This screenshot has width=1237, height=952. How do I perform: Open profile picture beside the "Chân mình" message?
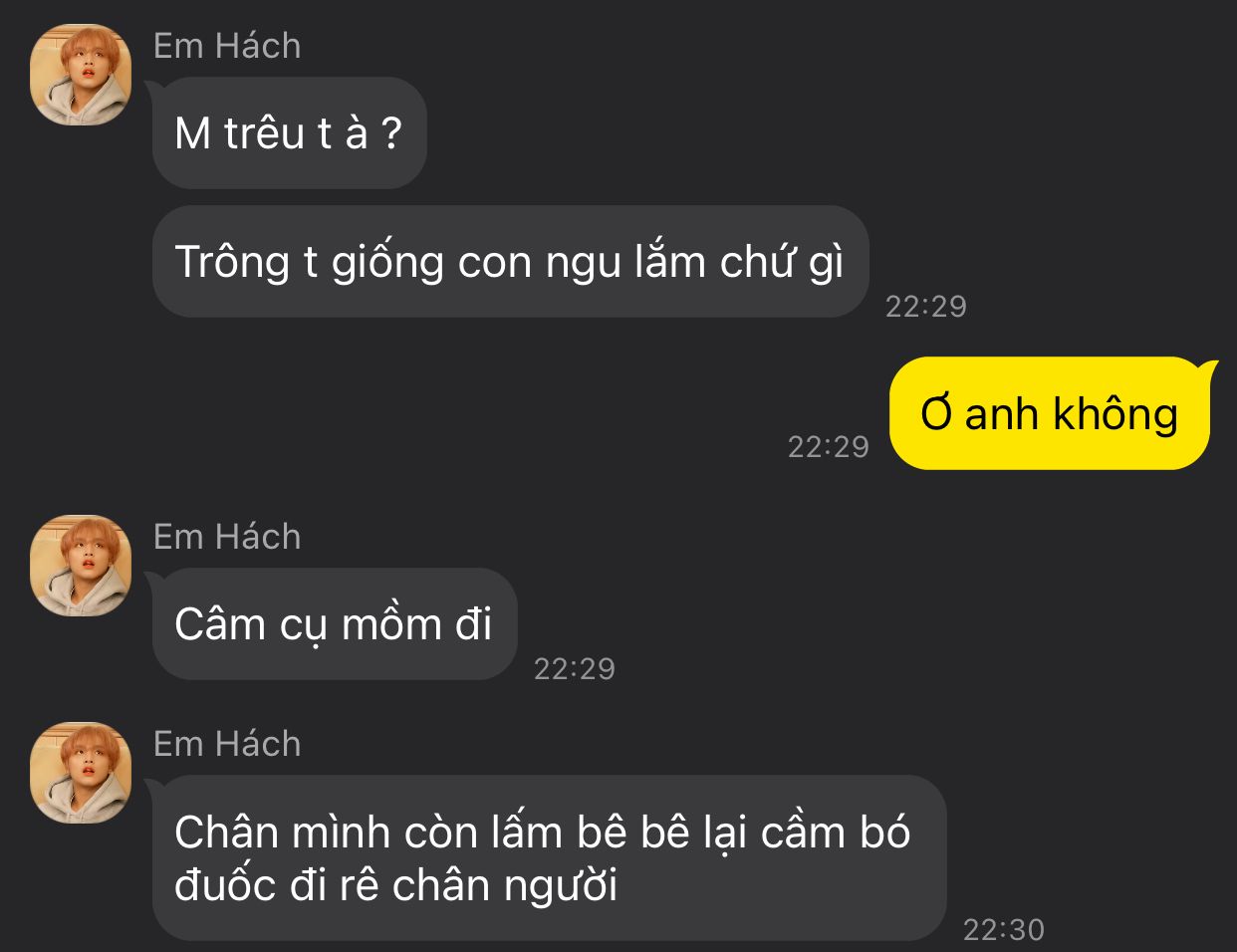pos(81,773)
